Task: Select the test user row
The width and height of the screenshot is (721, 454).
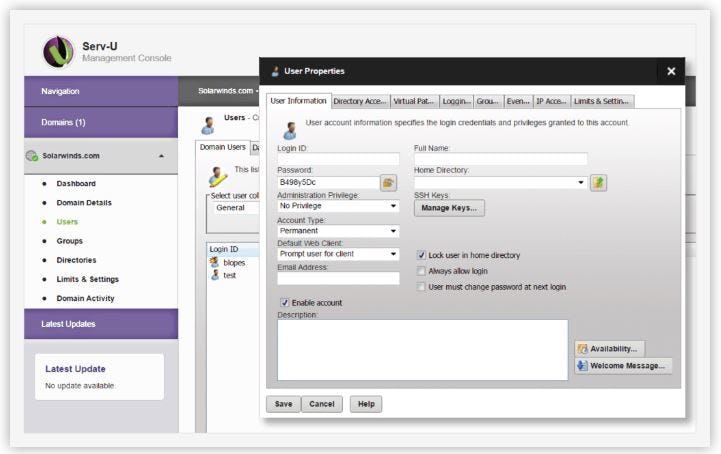Action: (234, 275)
